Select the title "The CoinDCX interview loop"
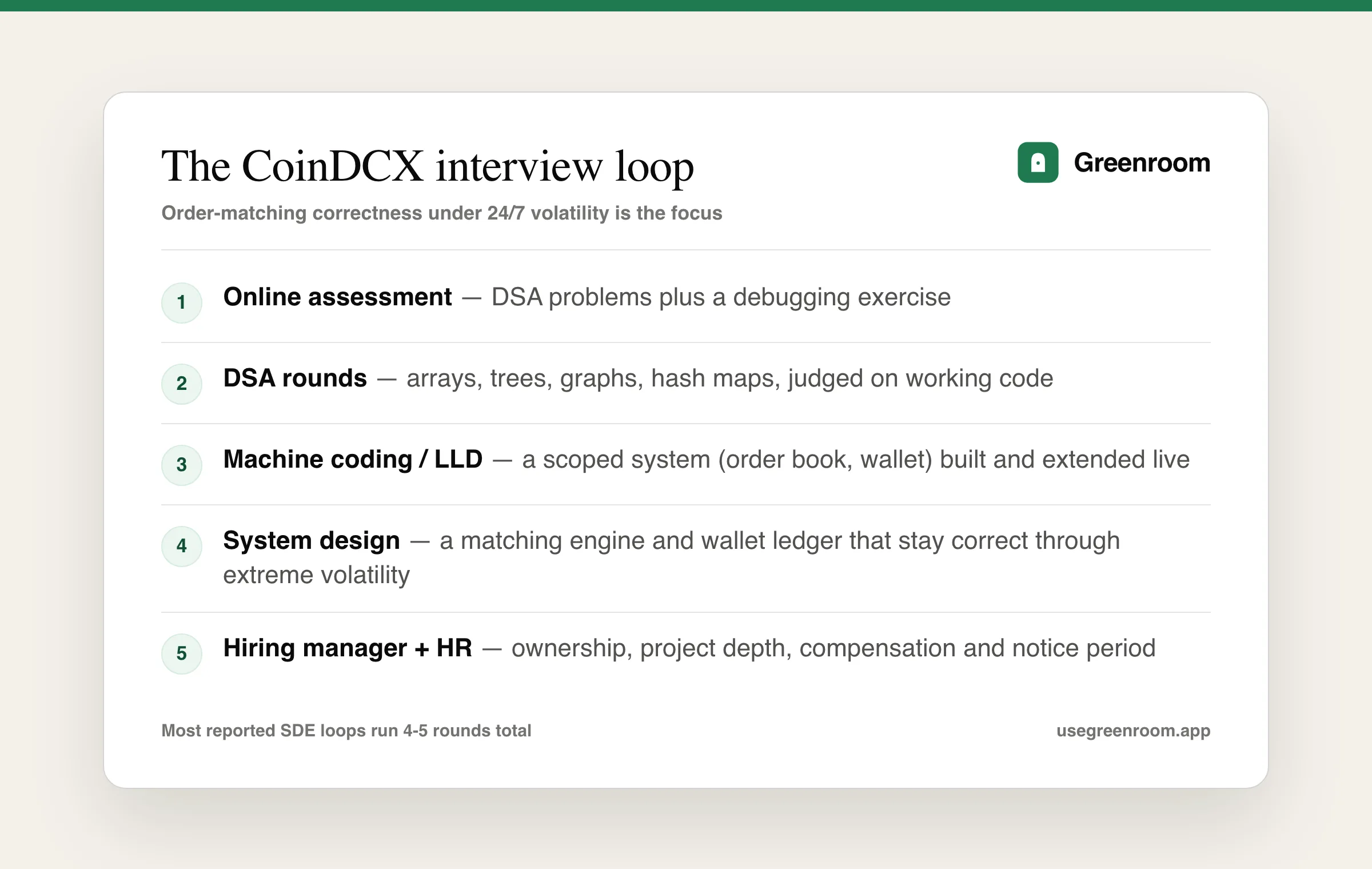This screenshot has height=869, width=1372. pos(428,166)
